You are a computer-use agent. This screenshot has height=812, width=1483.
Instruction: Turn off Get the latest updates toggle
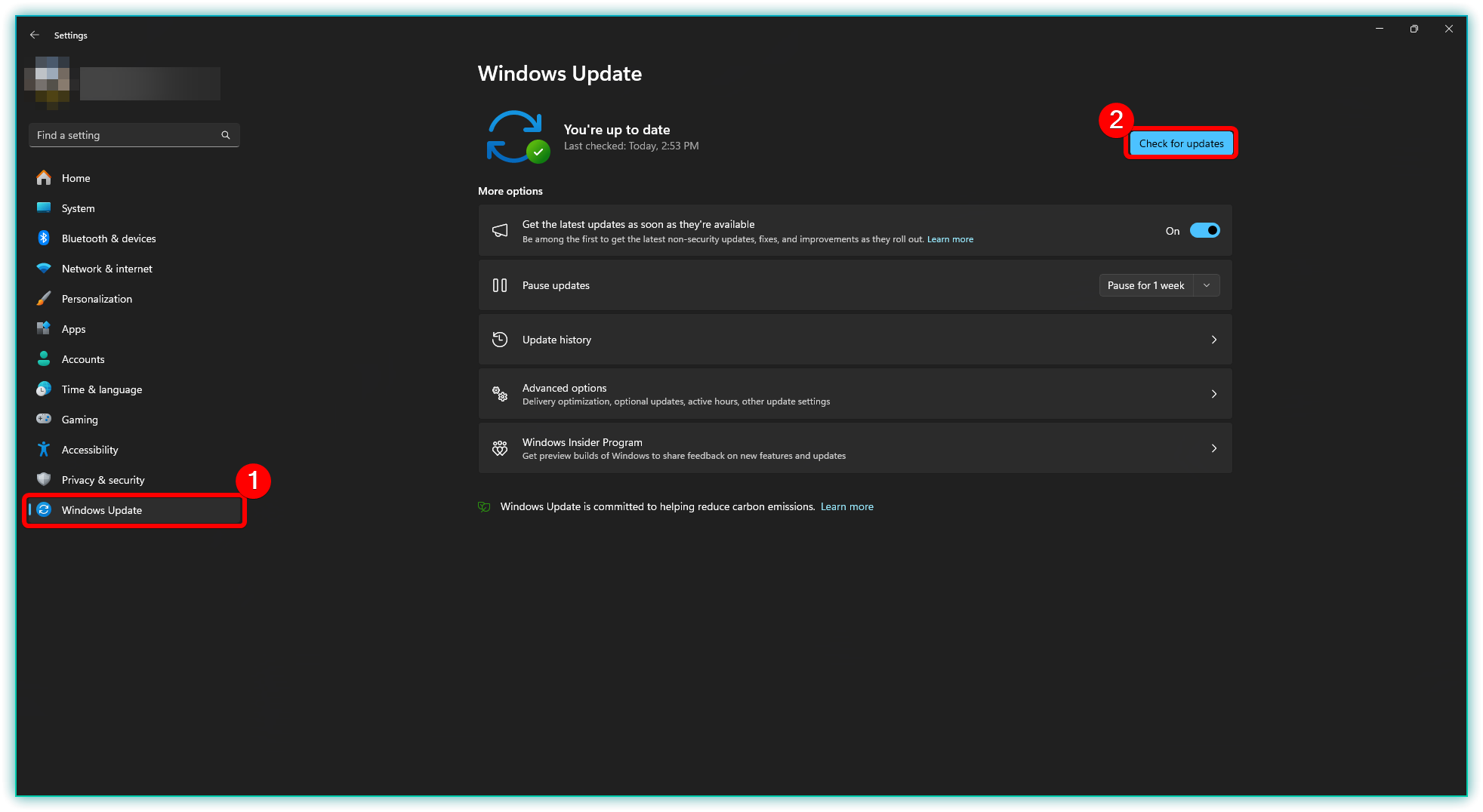point(1205,230)
